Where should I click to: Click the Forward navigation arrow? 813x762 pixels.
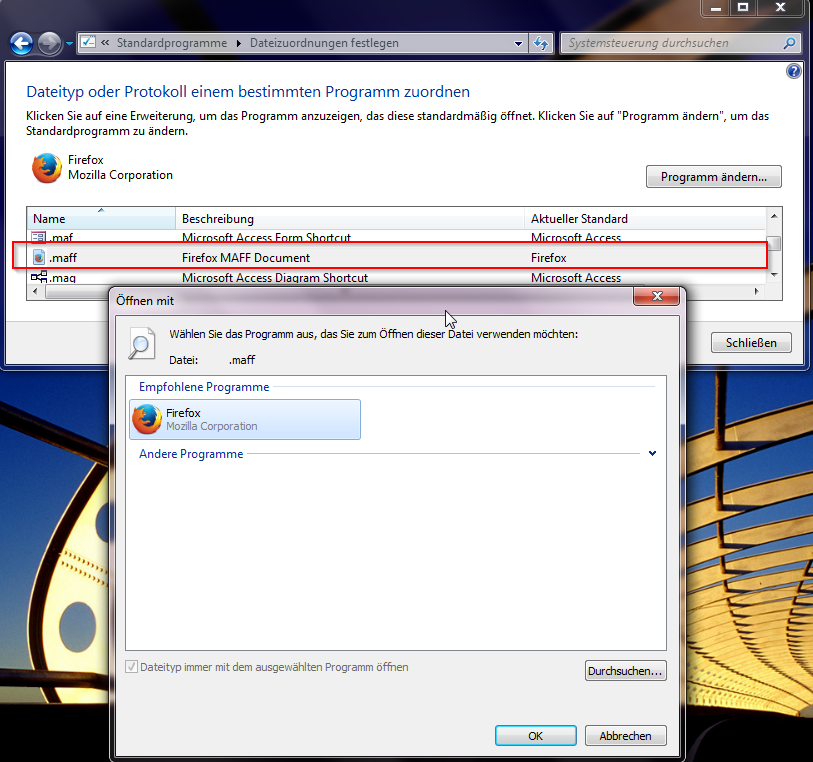point(49,43)
